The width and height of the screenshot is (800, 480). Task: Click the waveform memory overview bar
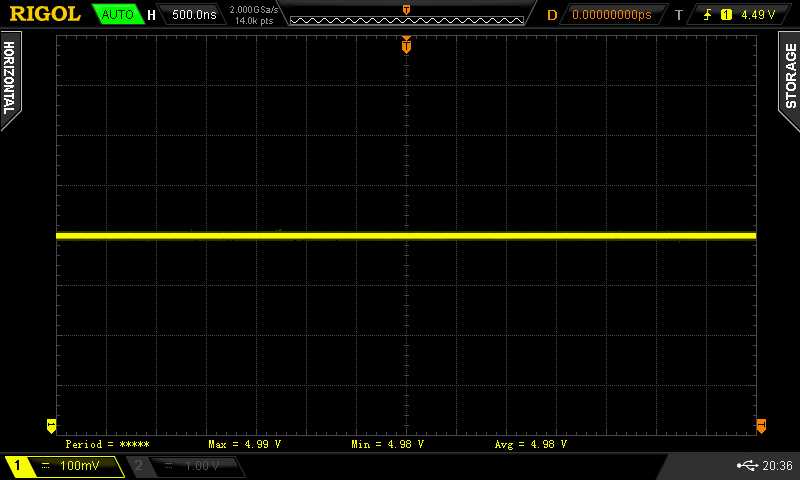(407, 20)
